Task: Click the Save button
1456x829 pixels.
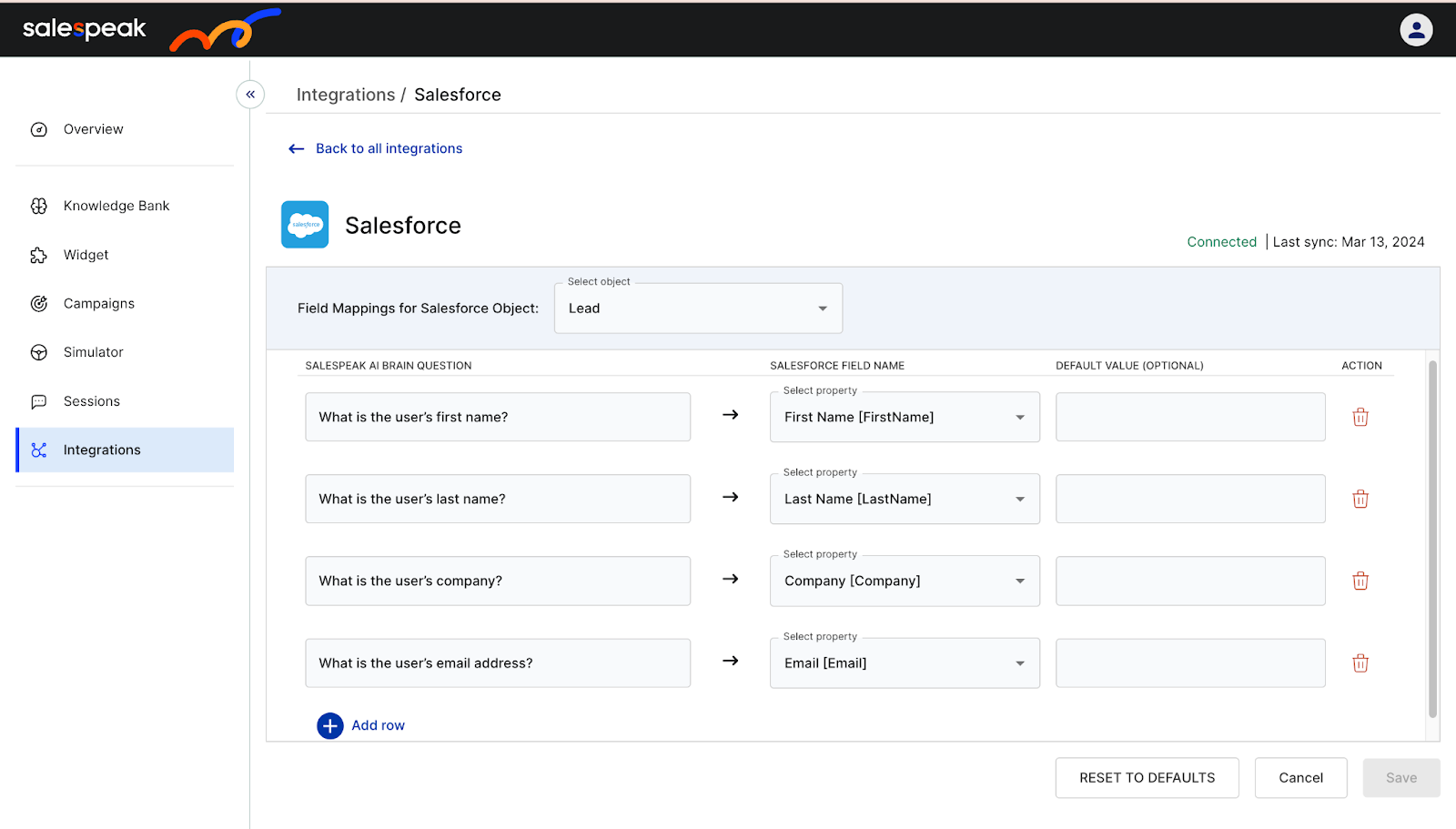Action: coord(1401,778)
